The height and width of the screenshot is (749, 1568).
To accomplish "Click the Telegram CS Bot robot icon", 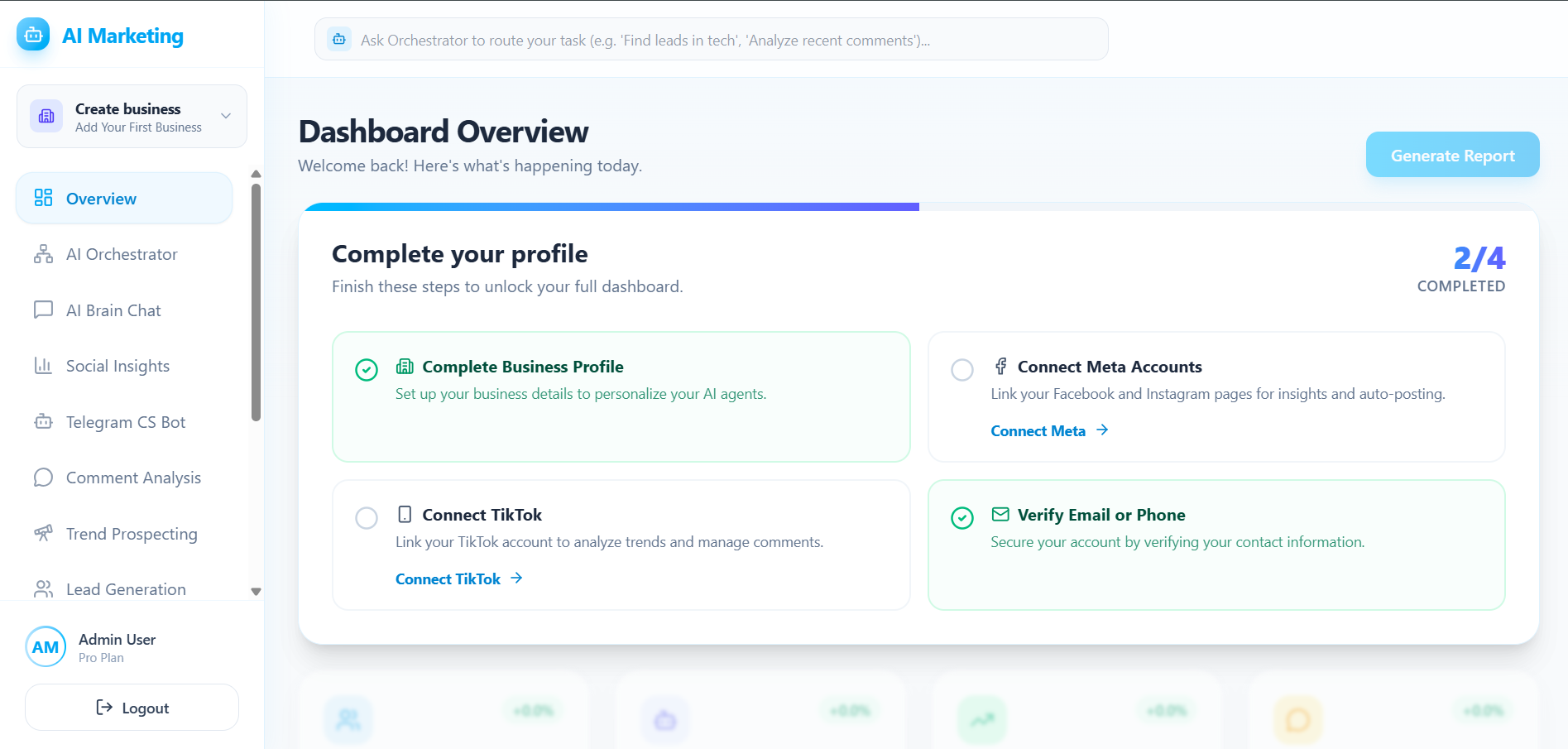I will [43, 421].
